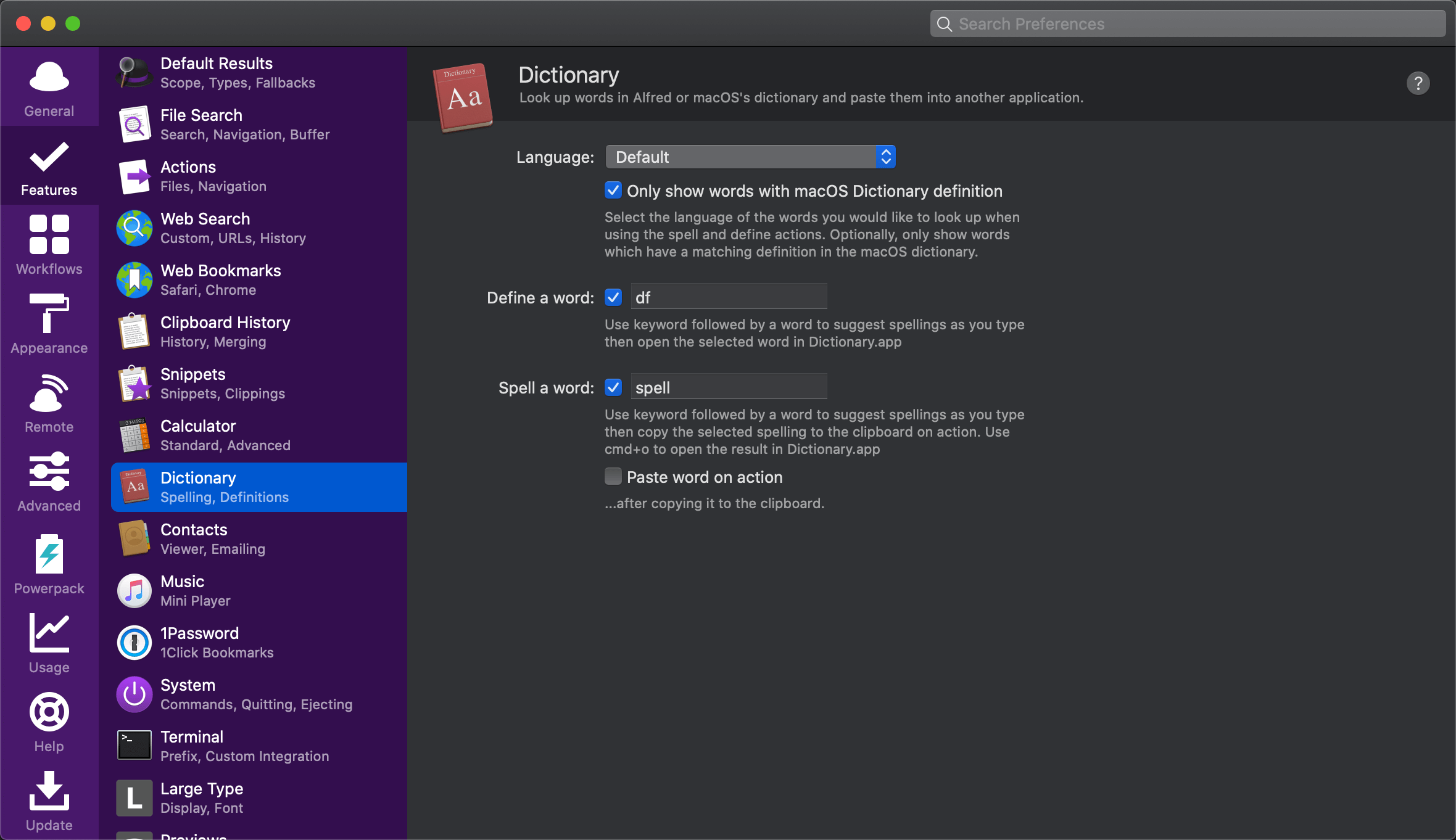Click the Large Type L icon
The height and width of the screenshot is (840, 1456).
pyautogui.click(x=134, y=798)
